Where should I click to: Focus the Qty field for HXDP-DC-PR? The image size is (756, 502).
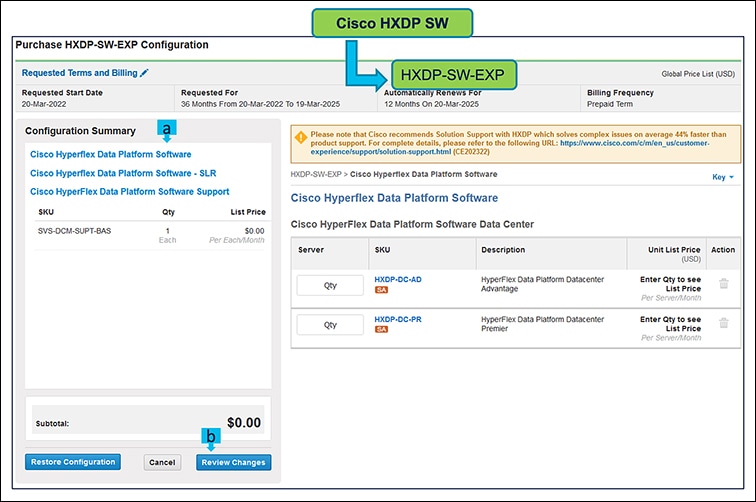pos(330,325)
